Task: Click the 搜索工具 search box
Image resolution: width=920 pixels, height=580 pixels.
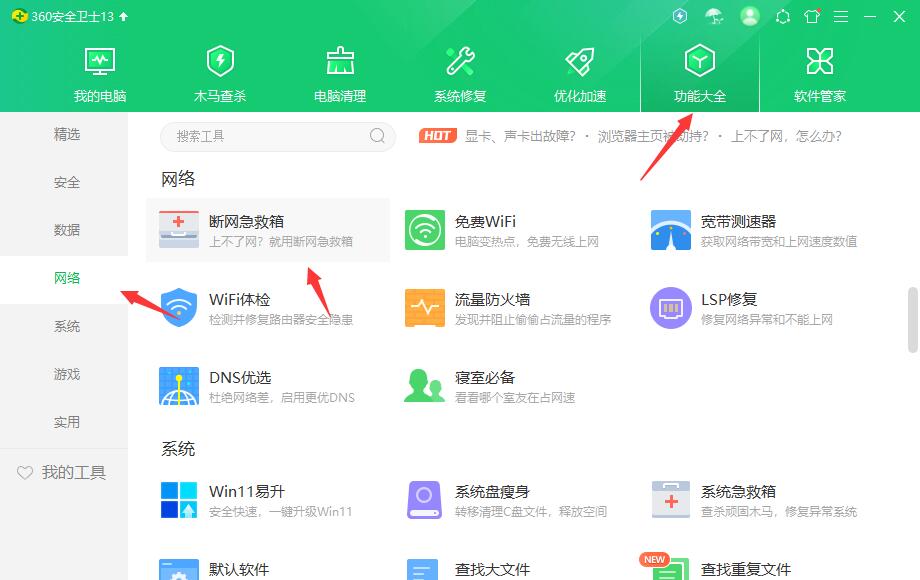Action: [x=277, y=136]
